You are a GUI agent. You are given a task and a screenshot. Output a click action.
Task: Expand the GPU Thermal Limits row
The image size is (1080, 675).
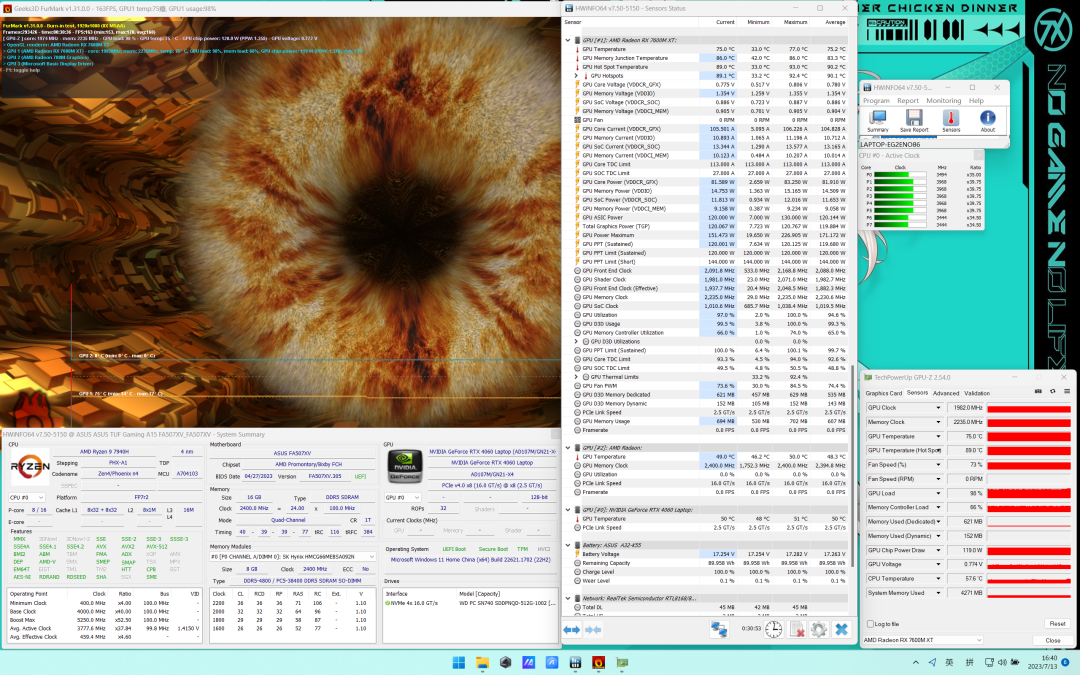[577, 376]
